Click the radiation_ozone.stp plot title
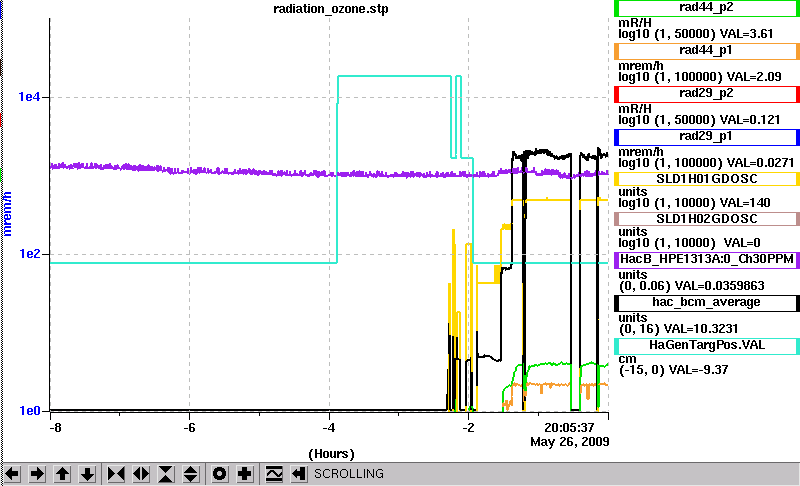Screen dimensions: 800x486 331,9
